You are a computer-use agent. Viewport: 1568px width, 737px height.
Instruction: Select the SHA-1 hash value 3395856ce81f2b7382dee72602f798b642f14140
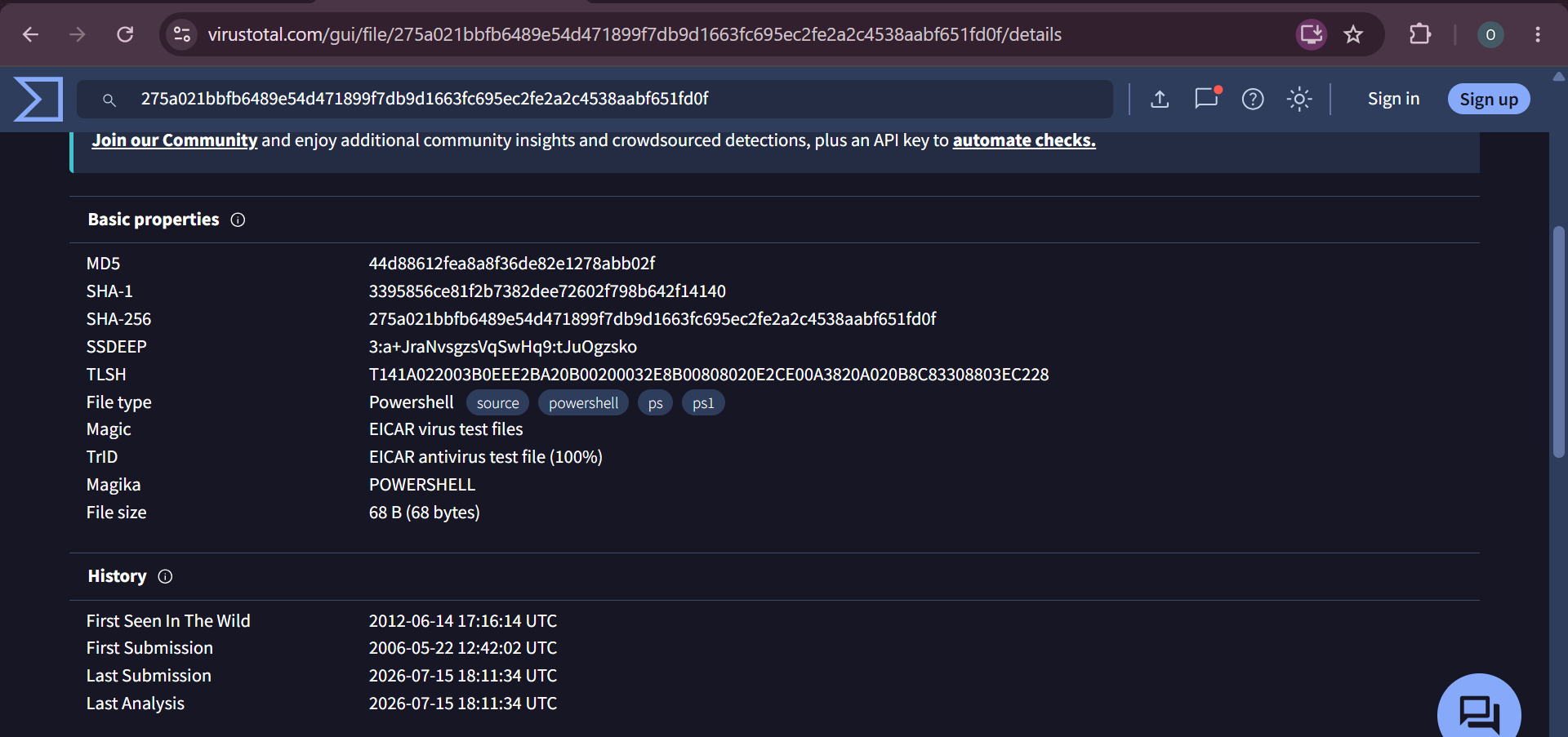(x=547, y=291)
